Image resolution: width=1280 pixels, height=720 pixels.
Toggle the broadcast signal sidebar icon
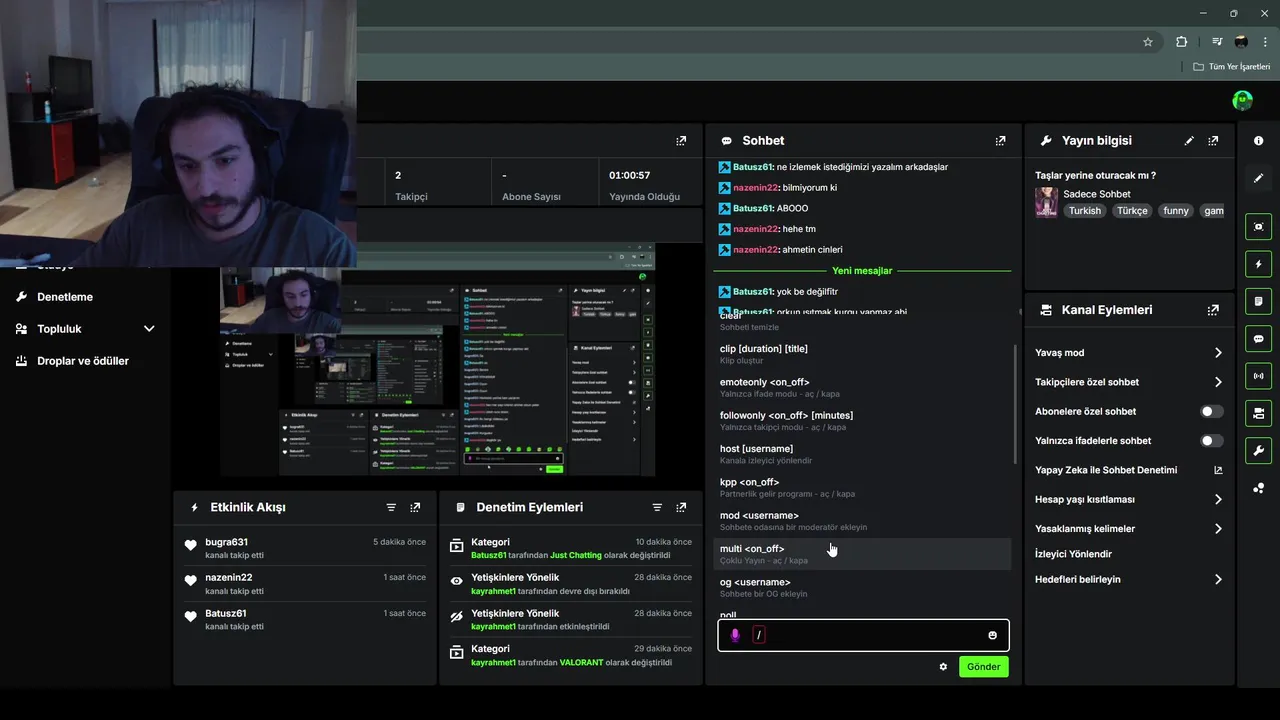pyautogui.click(x=1258, y=376)
